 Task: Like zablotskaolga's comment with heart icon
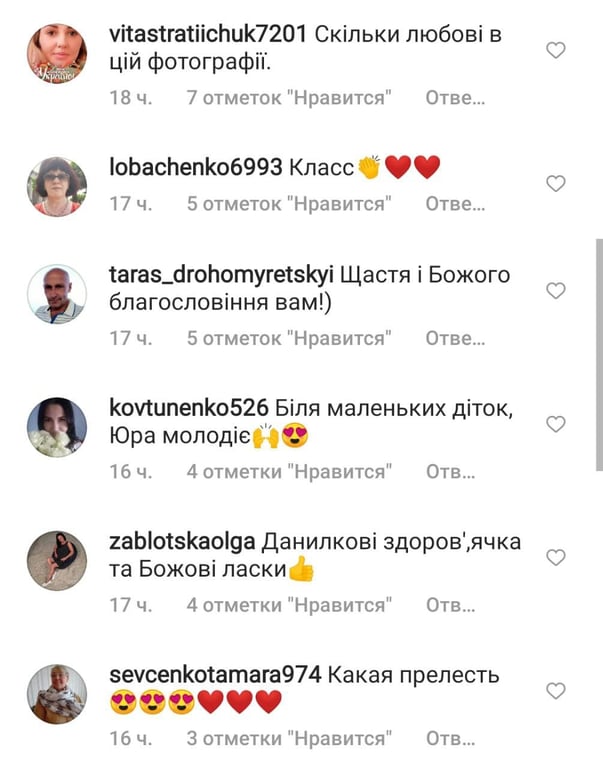tap(555, 557)
